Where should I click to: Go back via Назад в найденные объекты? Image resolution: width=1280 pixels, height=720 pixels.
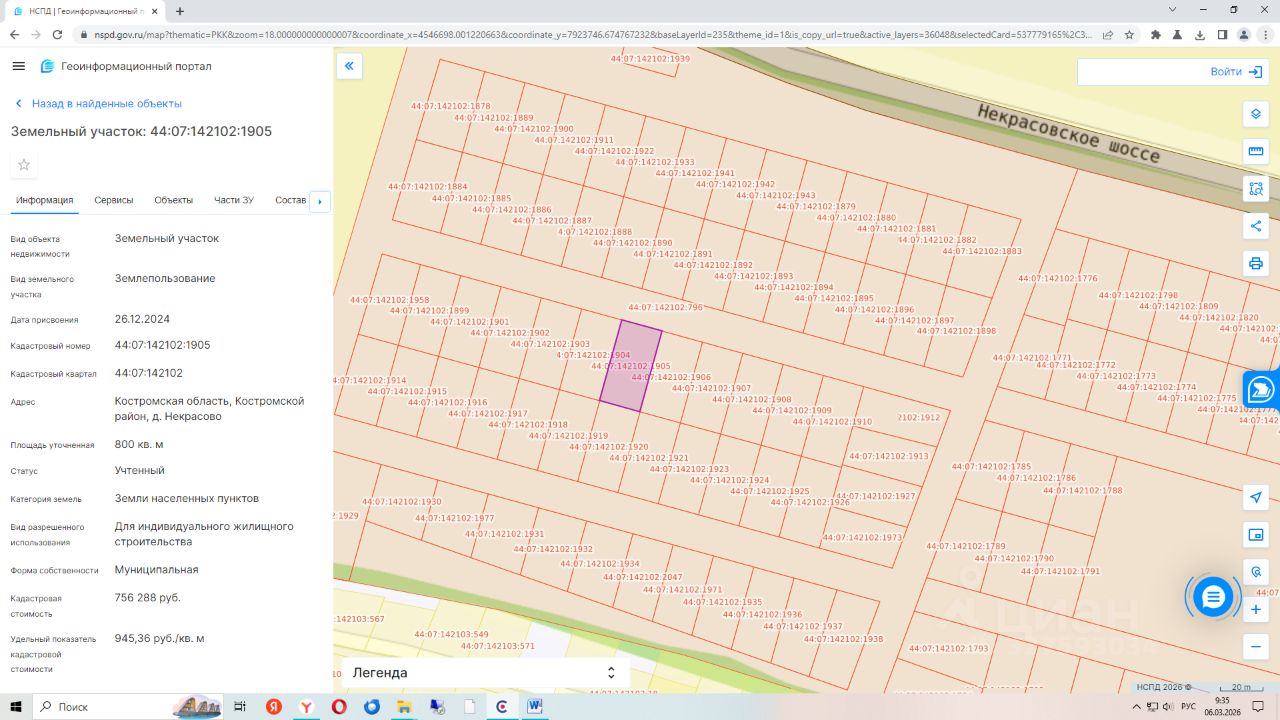98,104
